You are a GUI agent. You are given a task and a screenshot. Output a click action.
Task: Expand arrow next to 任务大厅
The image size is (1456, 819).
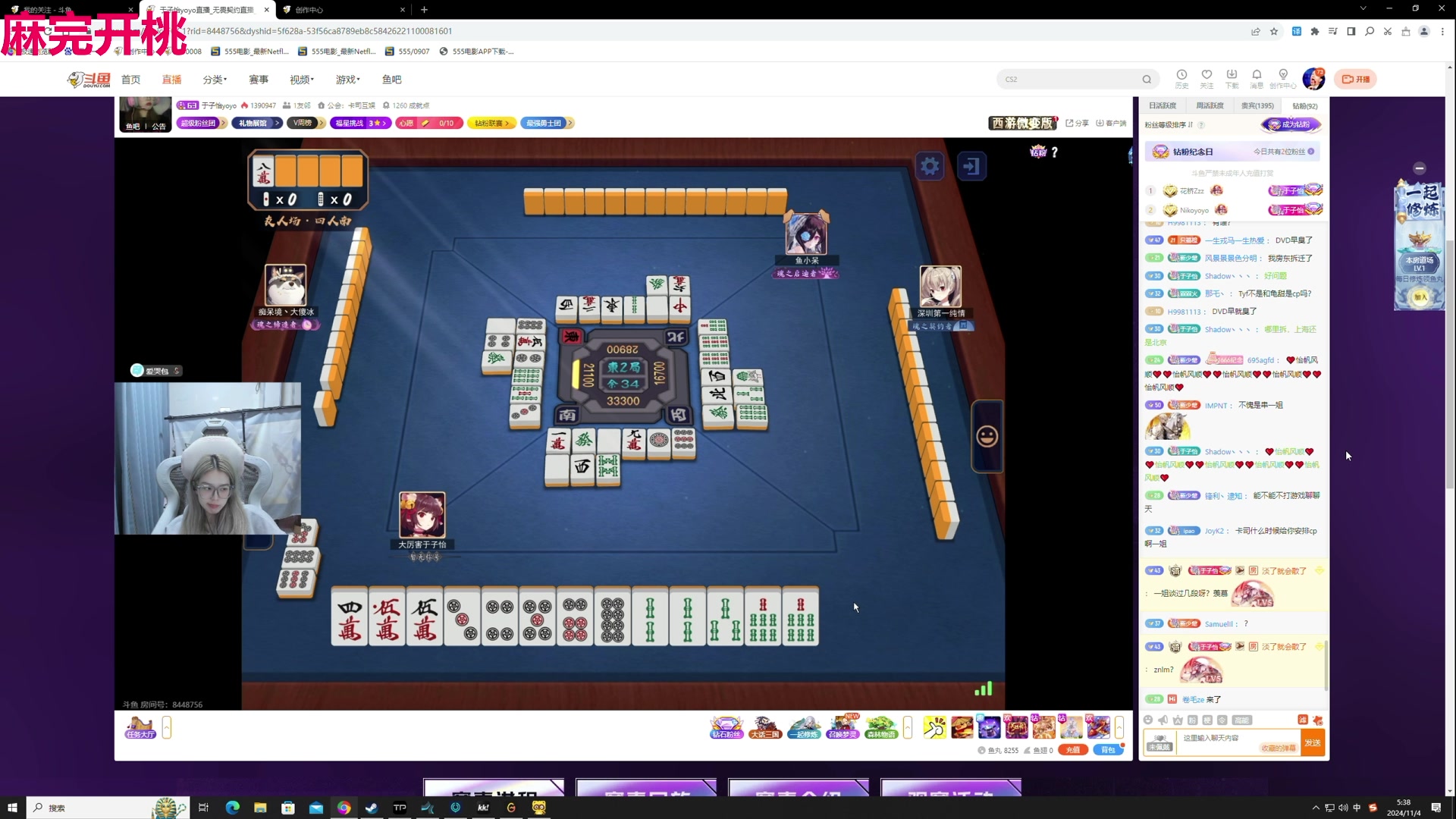click(x=166, y=727)
